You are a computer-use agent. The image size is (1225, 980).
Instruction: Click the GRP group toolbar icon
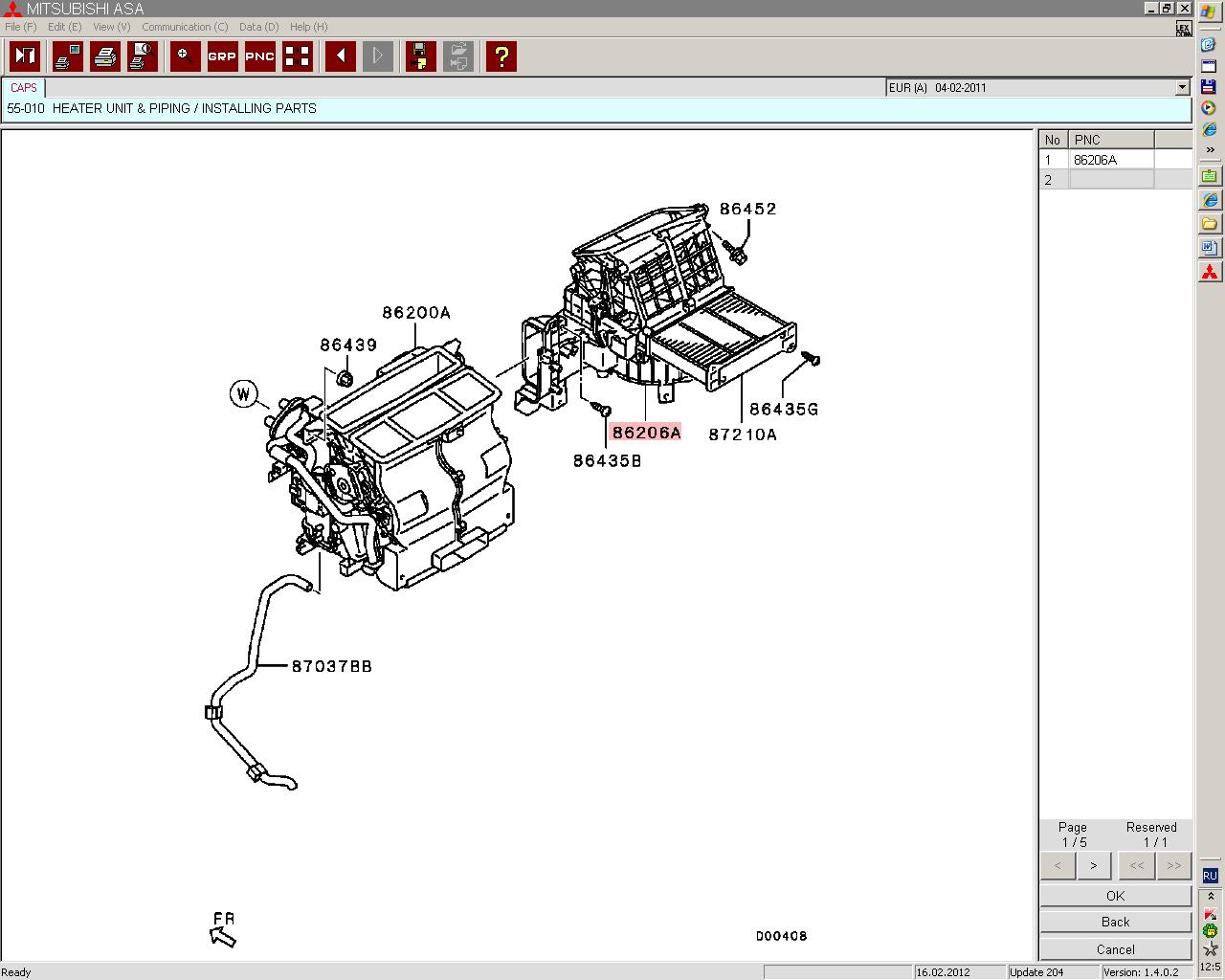pyautogui.click(x=221, y=56)
